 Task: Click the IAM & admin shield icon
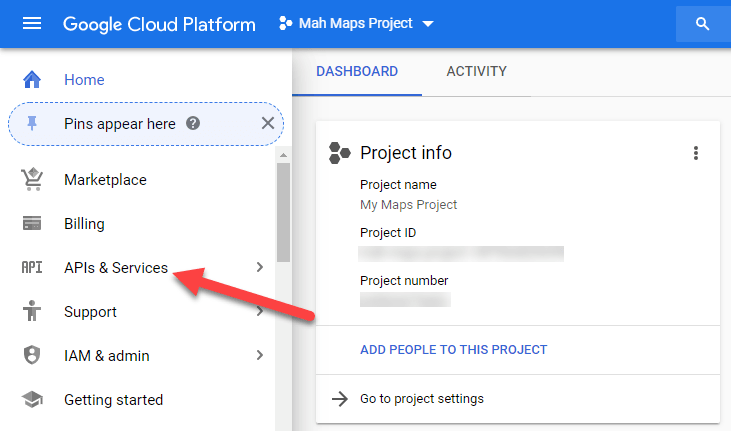pos(32,356)
